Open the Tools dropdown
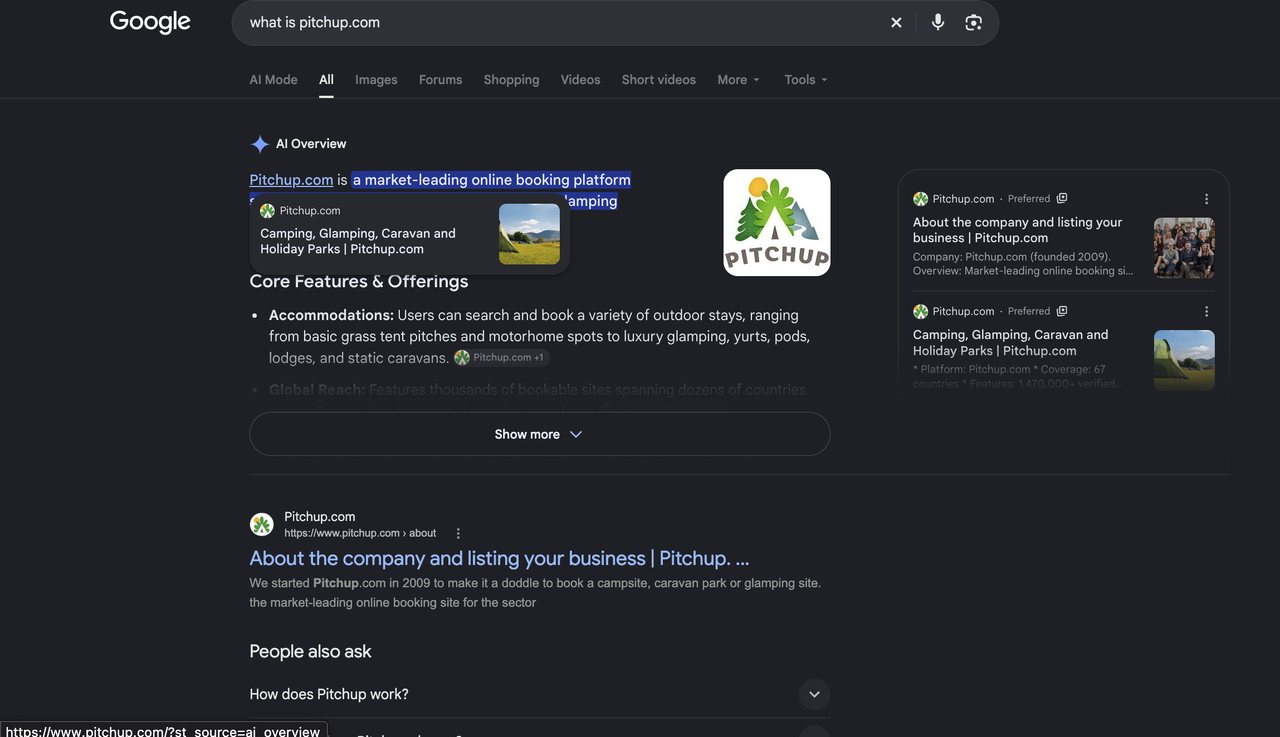 806,80
